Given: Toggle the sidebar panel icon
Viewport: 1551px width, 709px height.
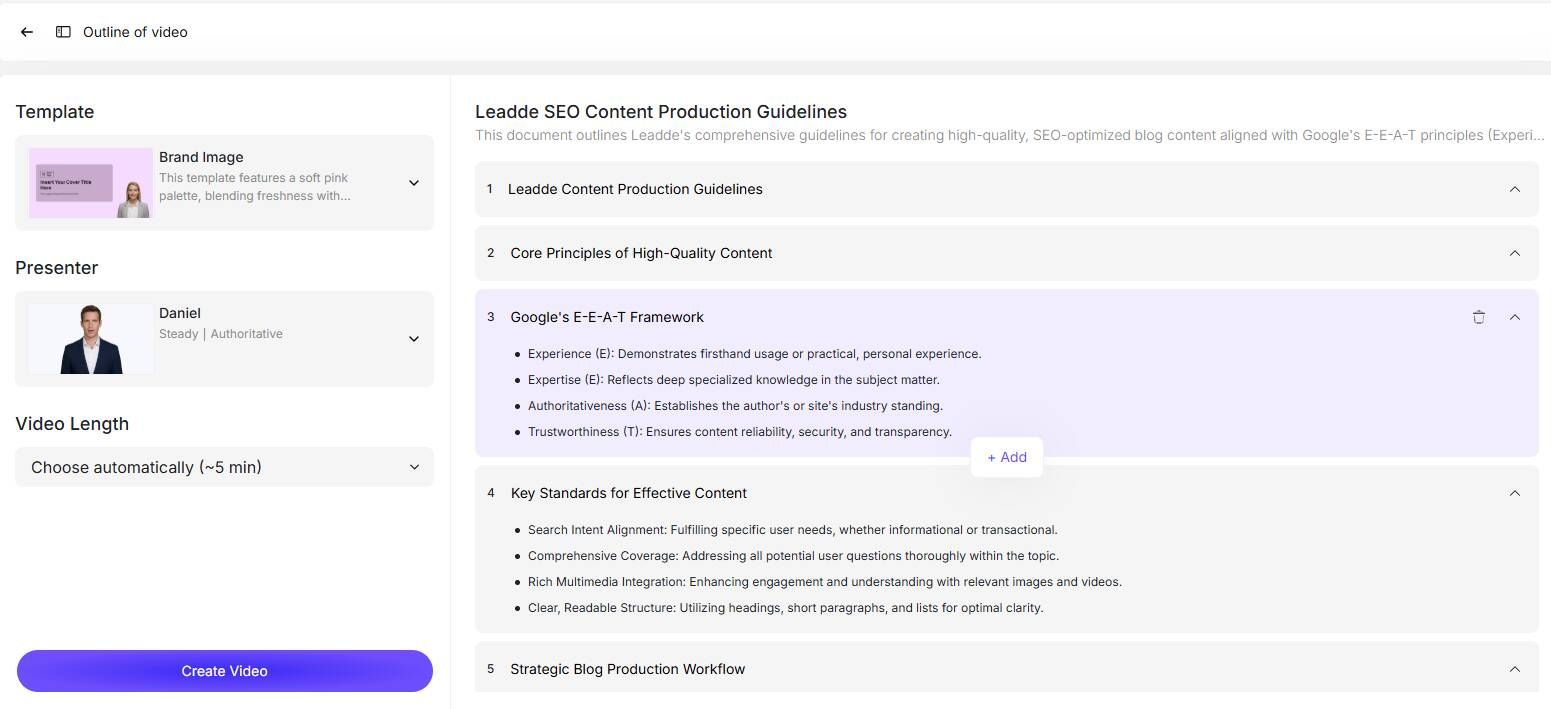Looking at the screenshot, I should pos(63,32).
